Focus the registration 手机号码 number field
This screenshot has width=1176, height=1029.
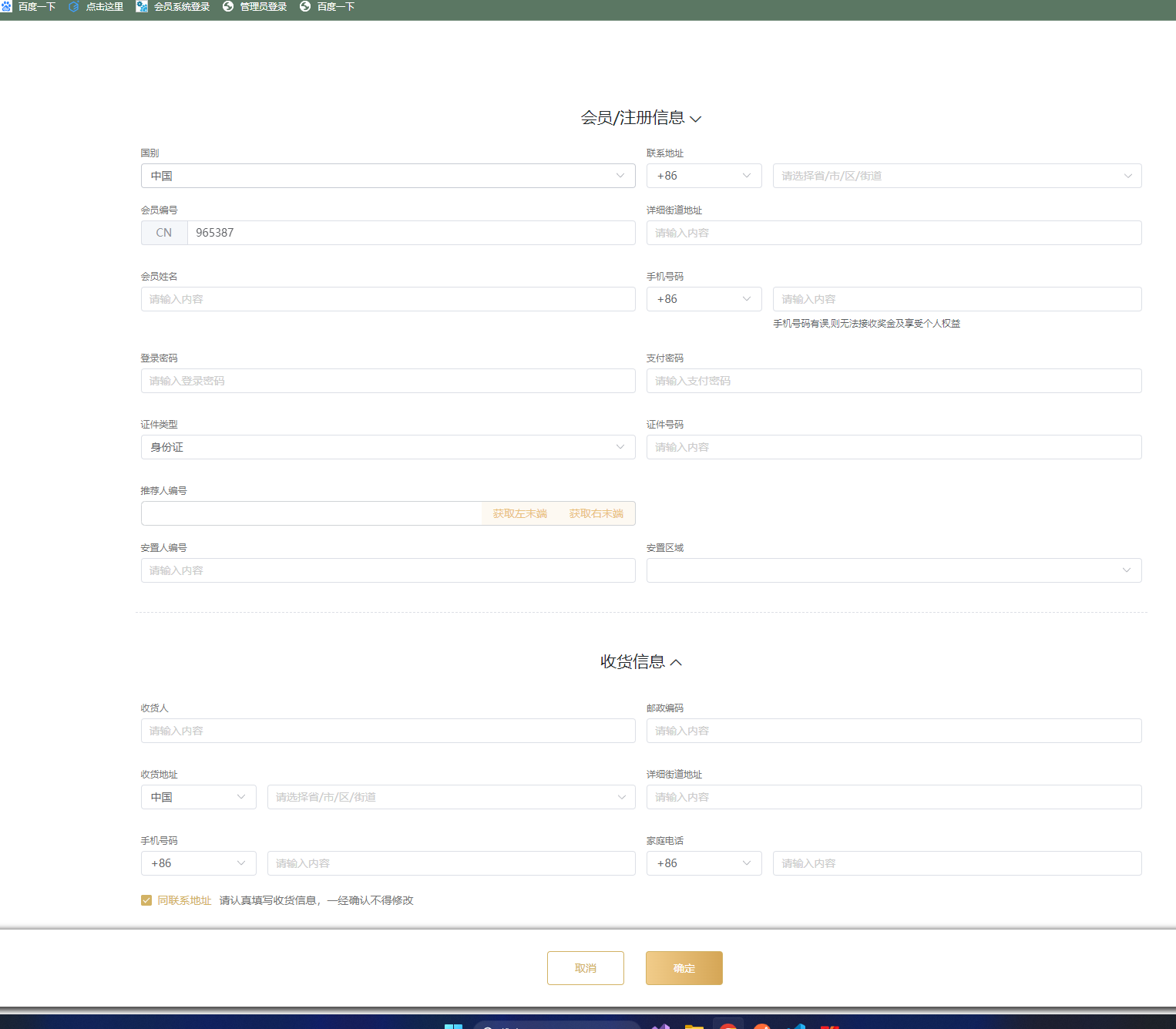click(x=957, y=299)
